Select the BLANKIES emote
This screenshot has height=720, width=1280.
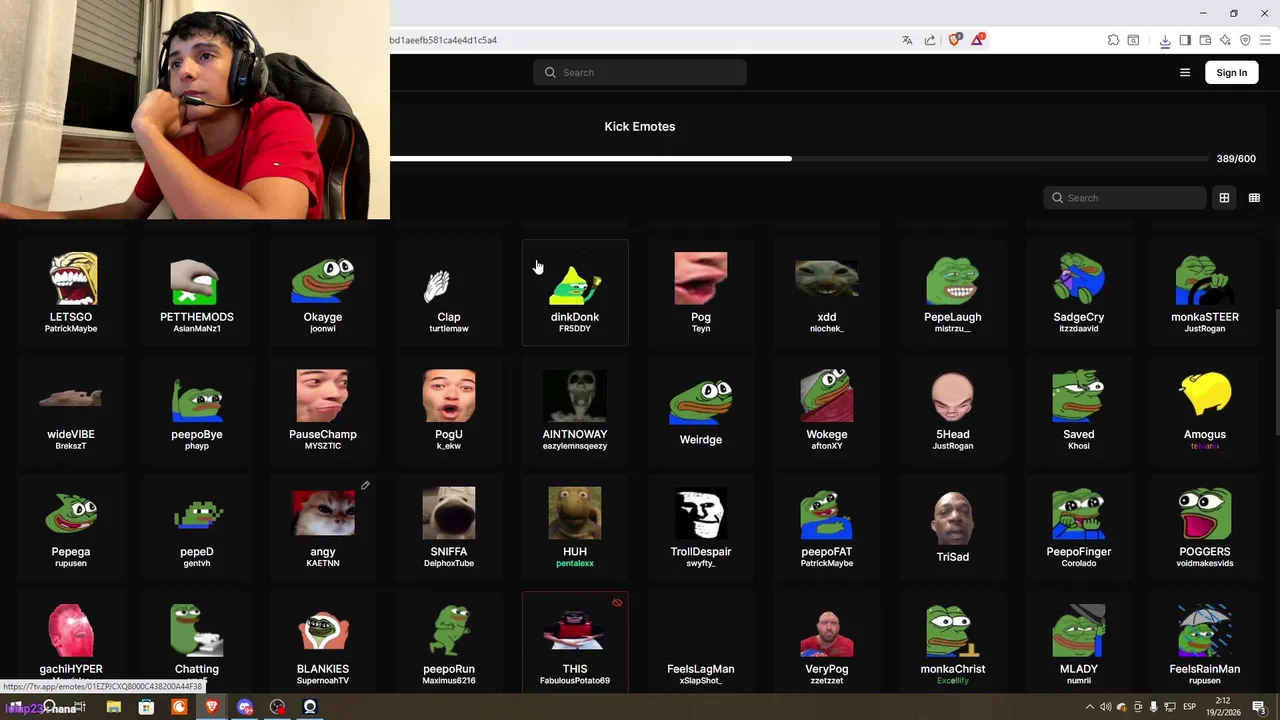click(x=323, y=641)
